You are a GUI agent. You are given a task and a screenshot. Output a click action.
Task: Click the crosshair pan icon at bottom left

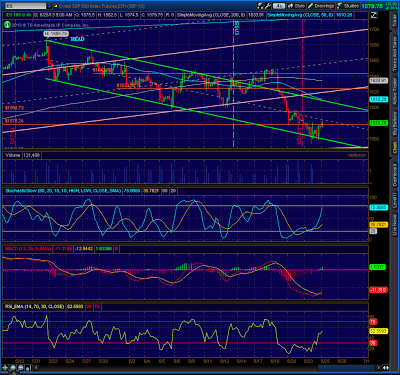coord(6,368)
